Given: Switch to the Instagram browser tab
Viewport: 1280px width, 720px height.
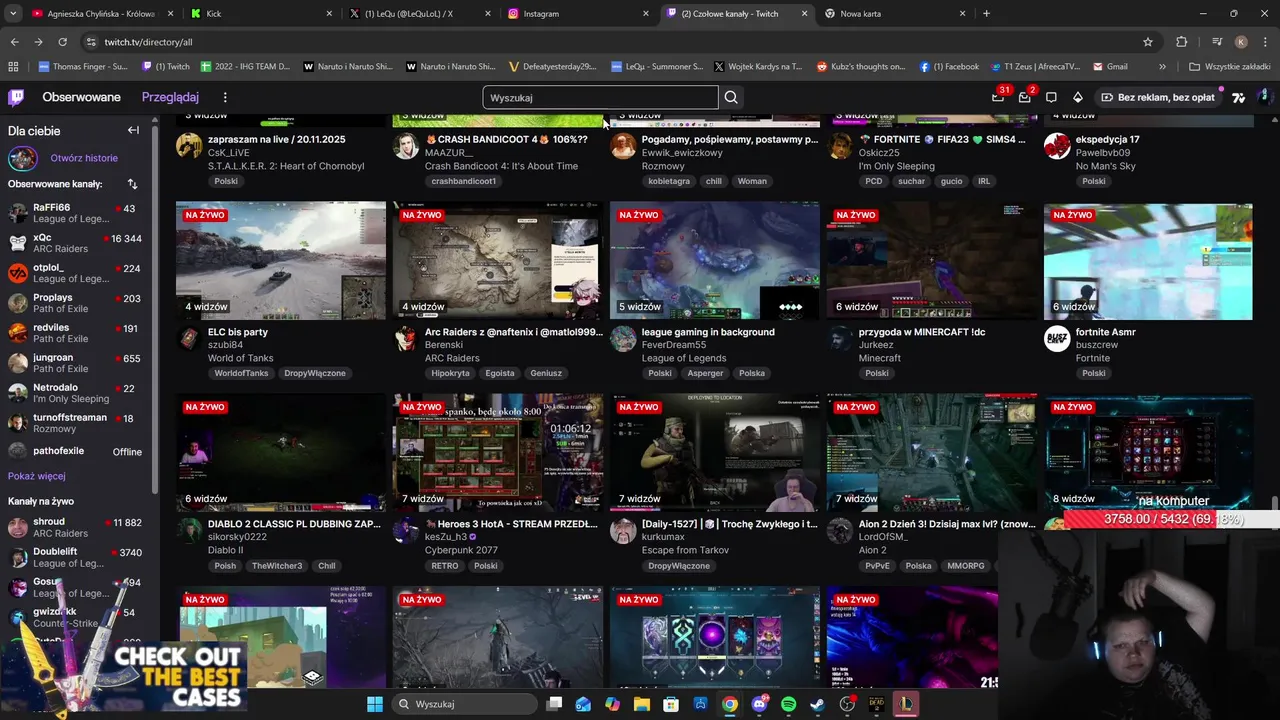Looking at the screenshot, I should coord(578,14).
